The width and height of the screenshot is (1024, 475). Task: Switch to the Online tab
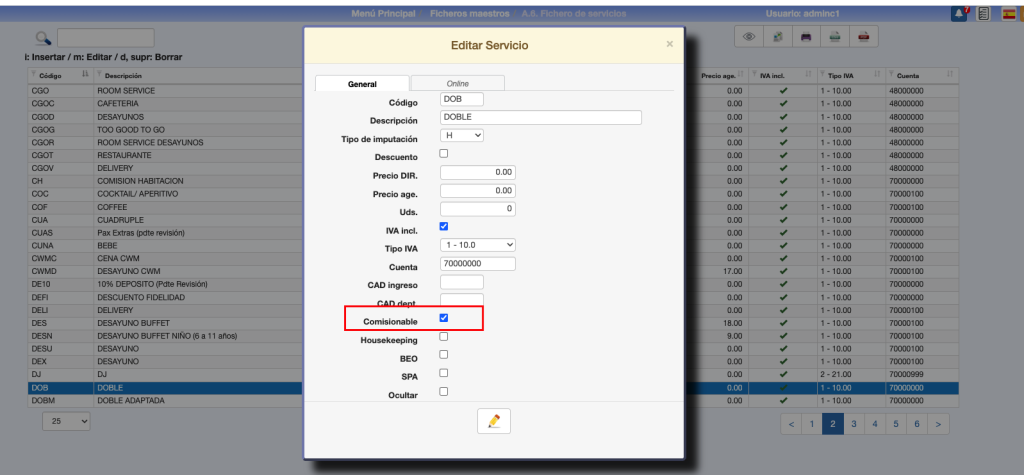point(458,84)
